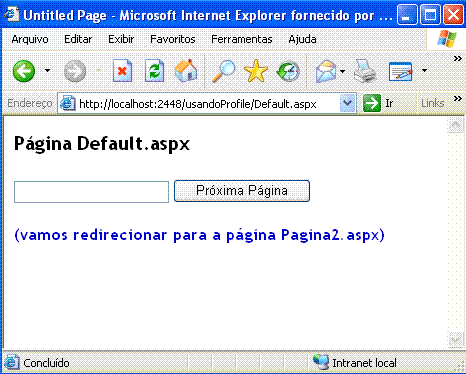Open the Favoritos menu
The height and width of the screenshot is (374, 466).
tap(173, 39)
